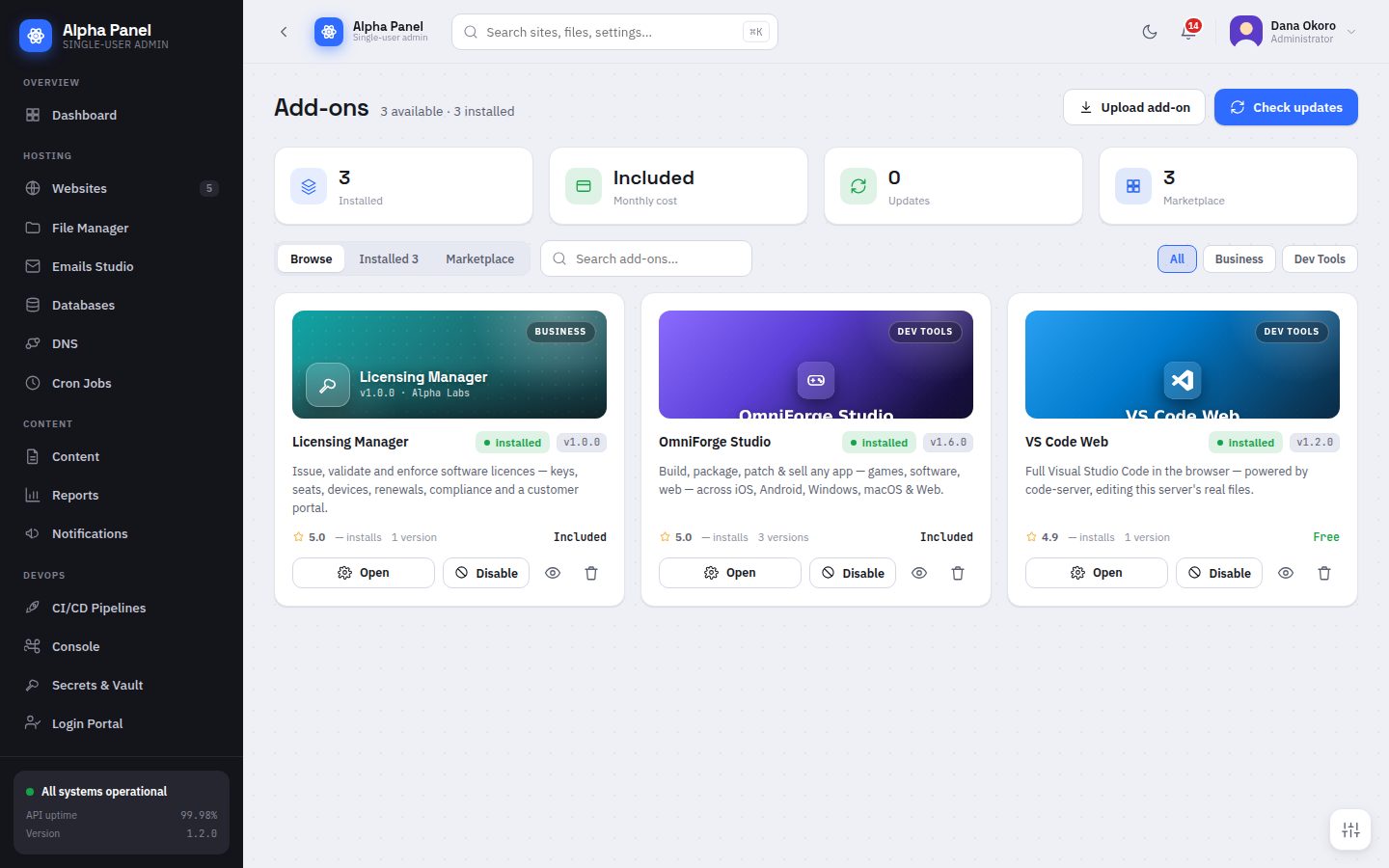Viewport: 1389px width, 868px height.
Task: Click the VS Code Web 4.9 star rating
Action: pos(1042,537)
